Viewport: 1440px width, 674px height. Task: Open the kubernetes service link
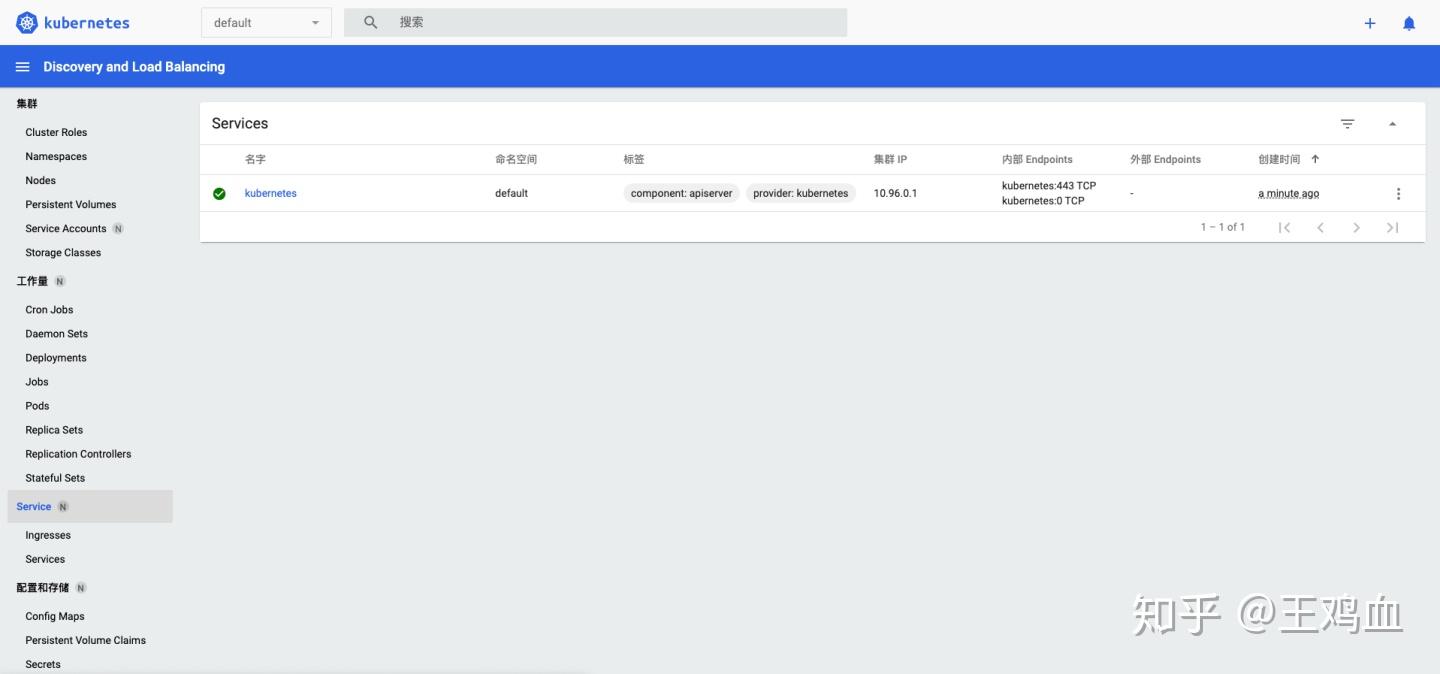coord(270,193)
